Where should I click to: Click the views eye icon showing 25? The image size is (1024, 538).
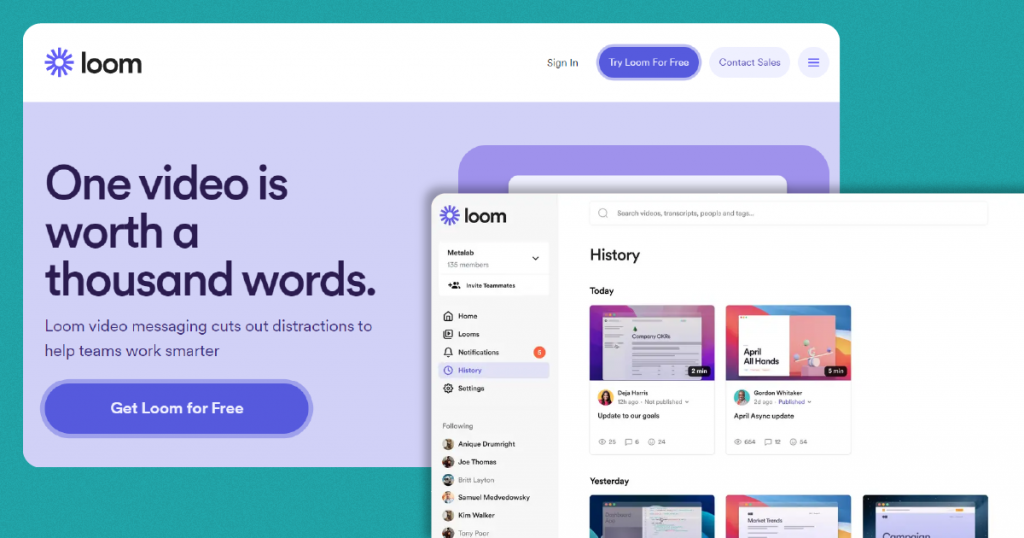click(602, 442)
